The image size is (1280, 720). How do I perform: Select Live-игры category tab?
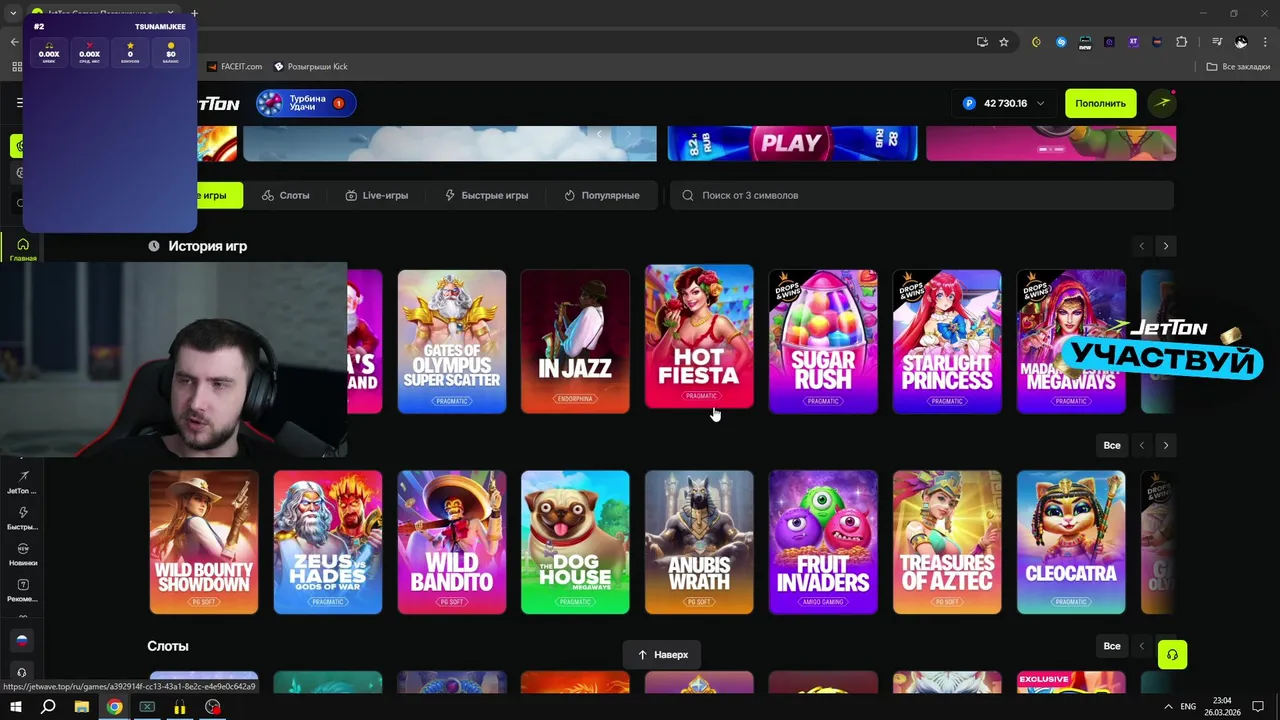(x=376, y=195)
